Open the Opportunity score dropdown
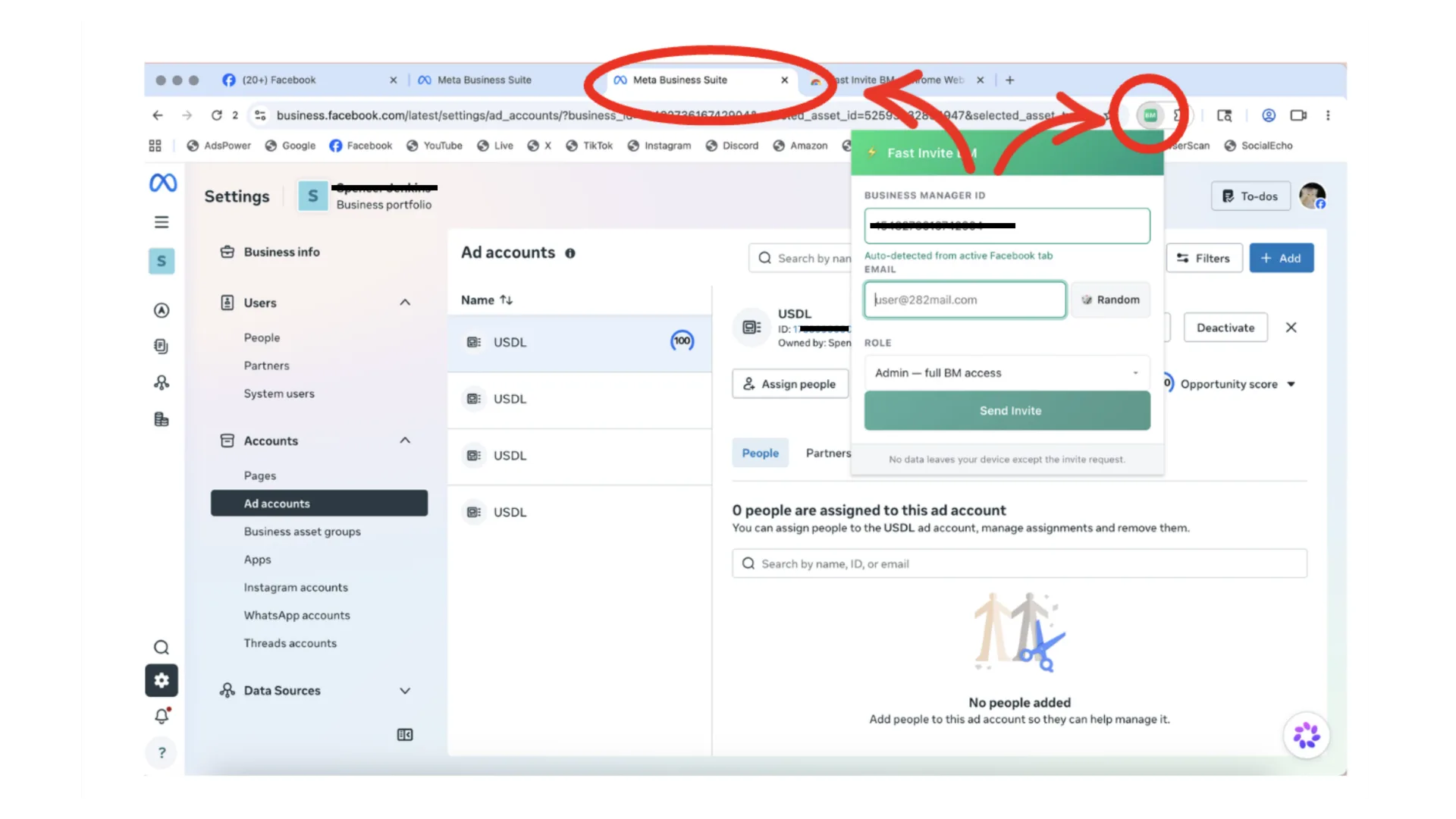Viewport: 1456px width, 819px height. [1238, 384]
